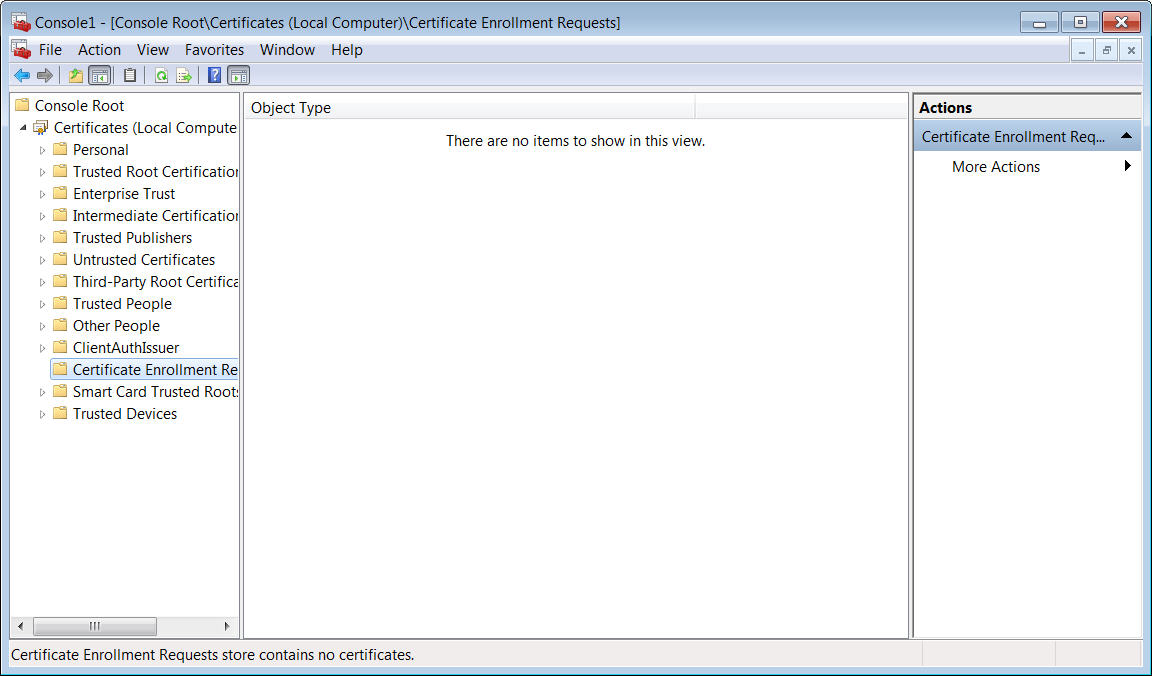Collapse Certificate Enrollment Requests actions header

1126,136
